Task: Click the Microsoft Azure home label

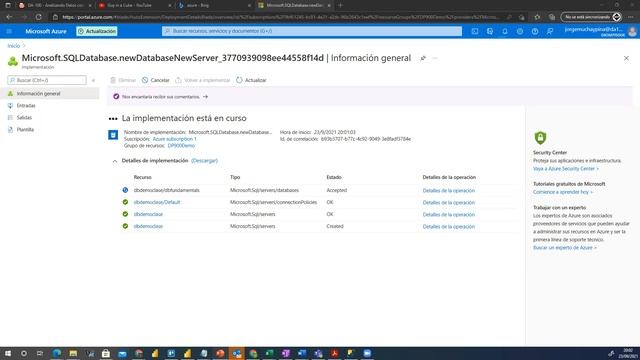Action: [x=46, y=31]
